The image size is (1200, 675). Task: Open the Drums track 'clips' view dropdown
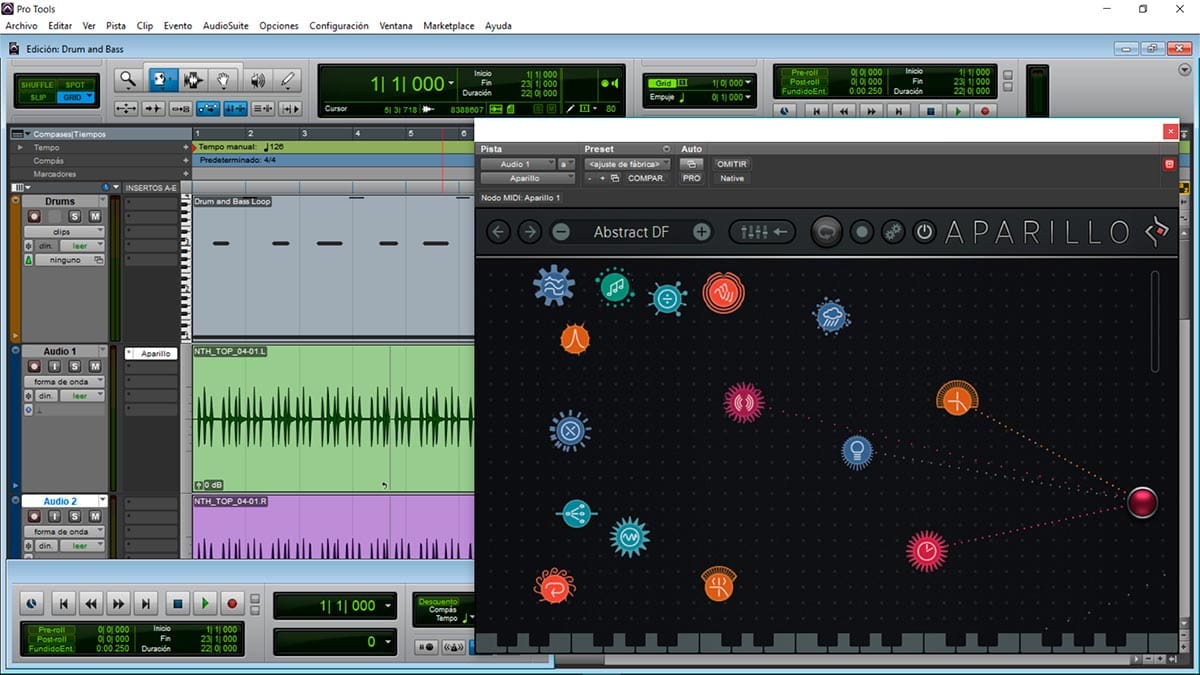62,231
